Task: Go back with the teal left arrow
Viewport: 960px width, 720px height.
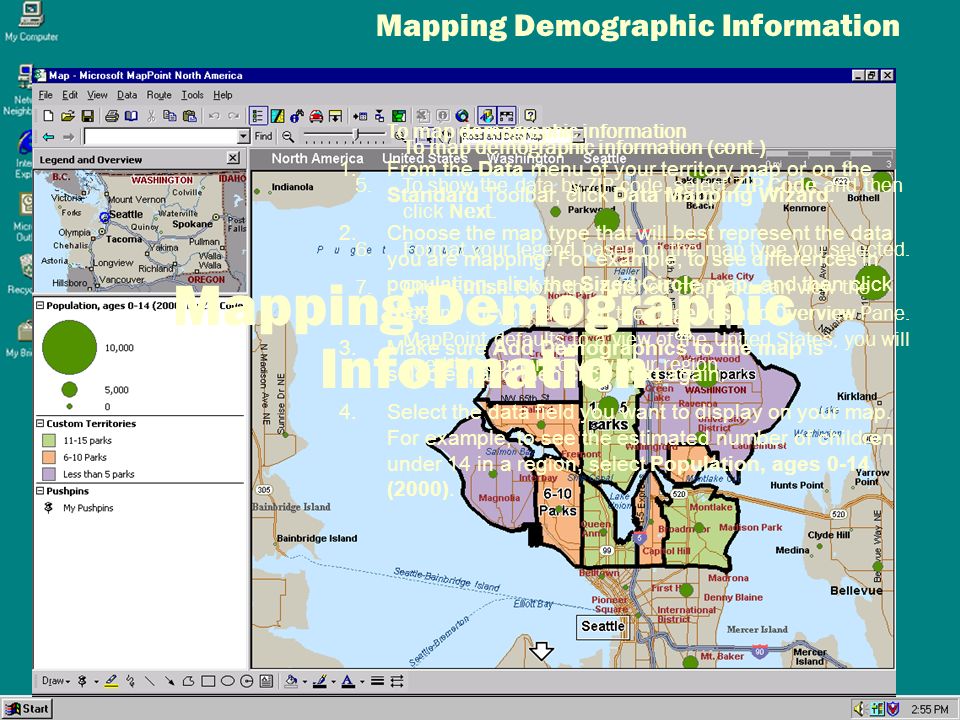Action: (x=48, y=137)
